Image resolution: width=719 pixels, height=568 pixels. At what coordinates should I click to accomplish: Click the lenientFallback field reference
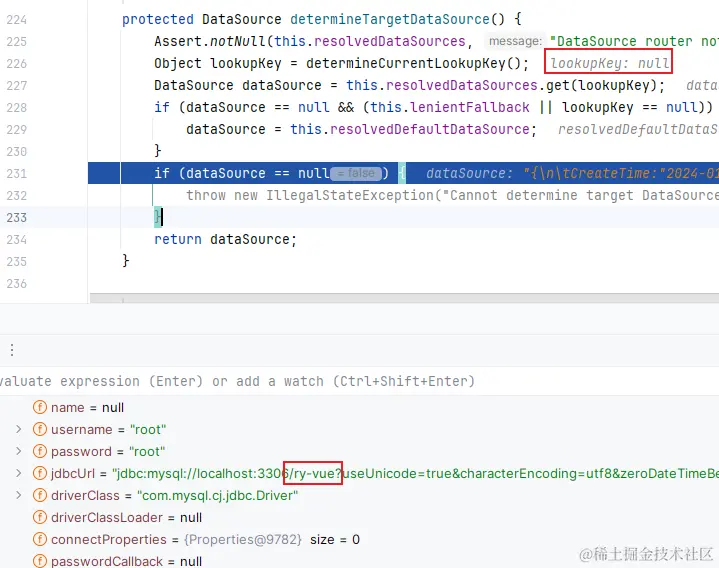[470, 107]
